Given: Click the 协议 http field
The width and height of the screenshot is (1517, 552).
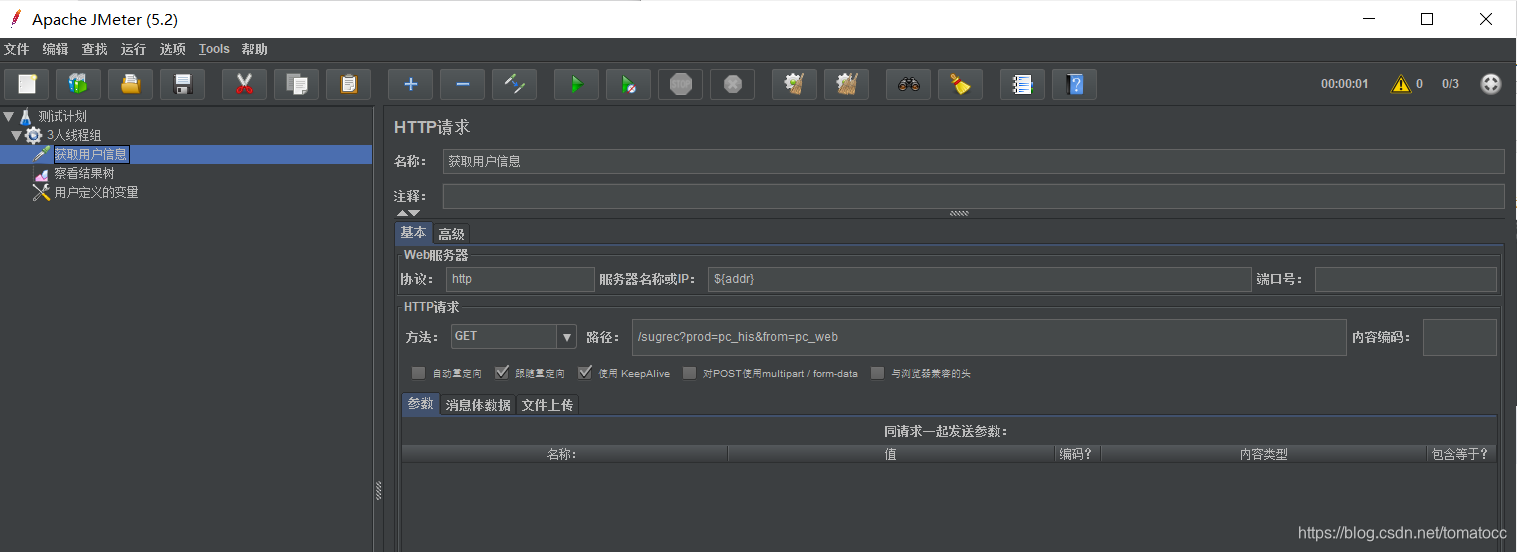Looking at the screenshot, I should point(520,279).
